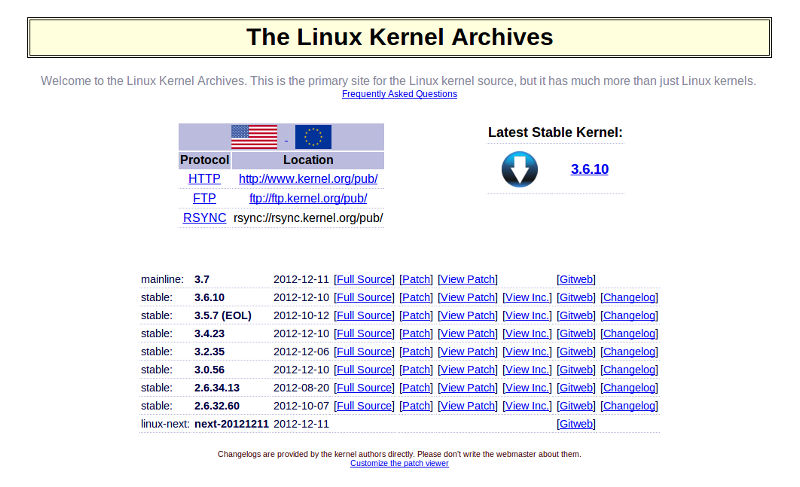Open View Patch for stable 3.0.56

[x=468, y=370]
